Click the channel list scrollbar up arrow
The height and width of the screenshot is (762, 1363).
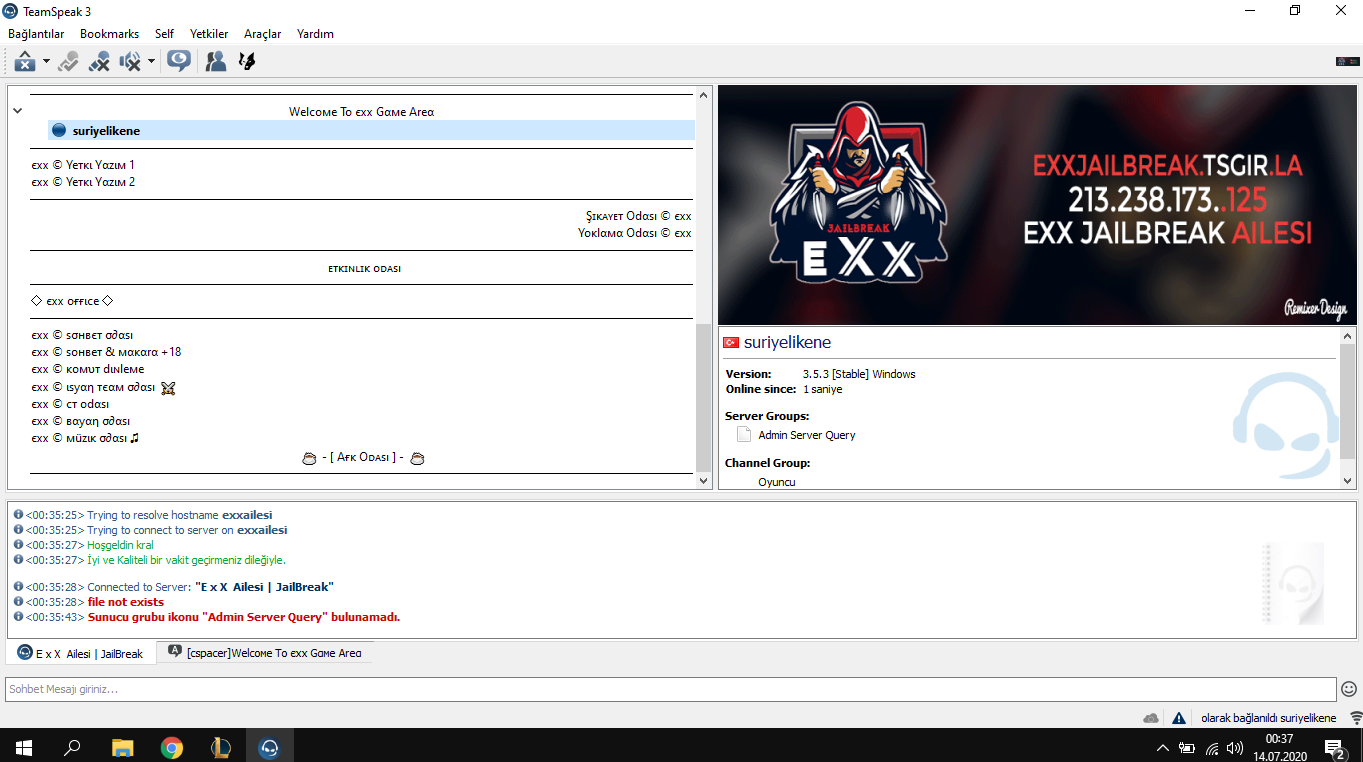(x=703, y=95)
